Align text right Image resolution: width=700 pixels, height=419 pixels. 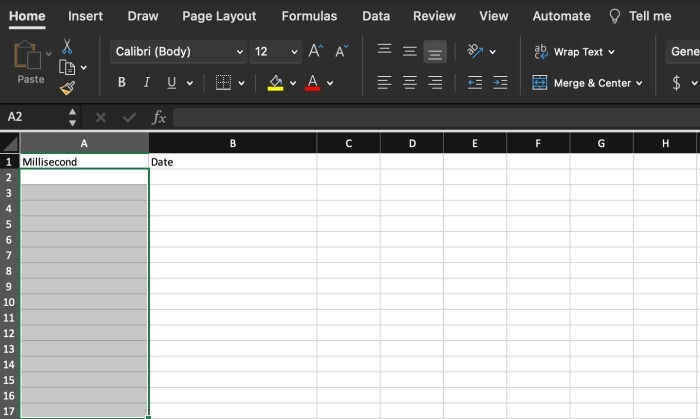[x=435, y=83]
